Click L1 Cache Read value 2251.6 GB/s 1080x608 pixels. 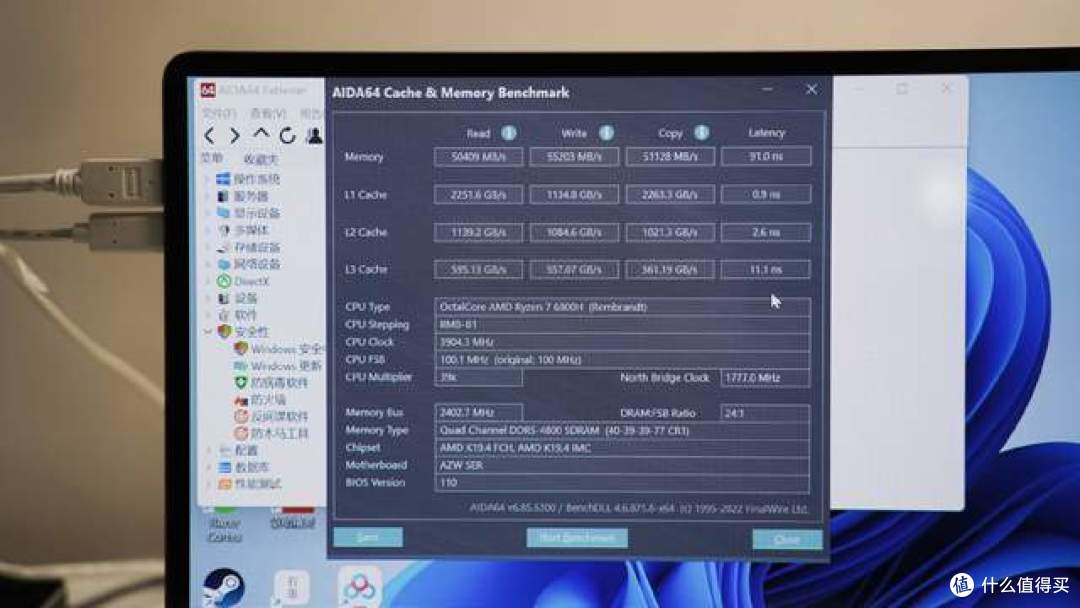coord(478,194)
